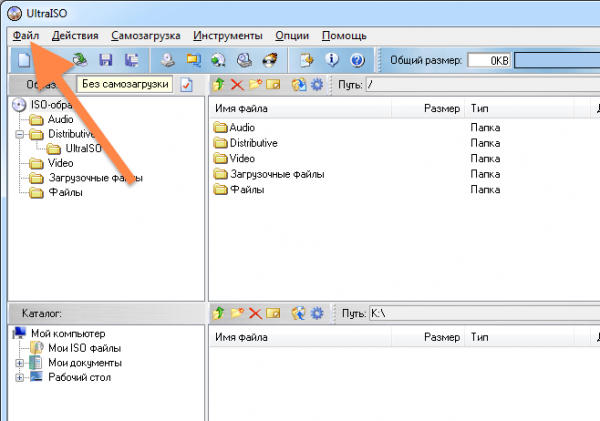Viewport: 600px width, 421px height.
Task: Select Audio folder in image tree
Action: point(60,119)
